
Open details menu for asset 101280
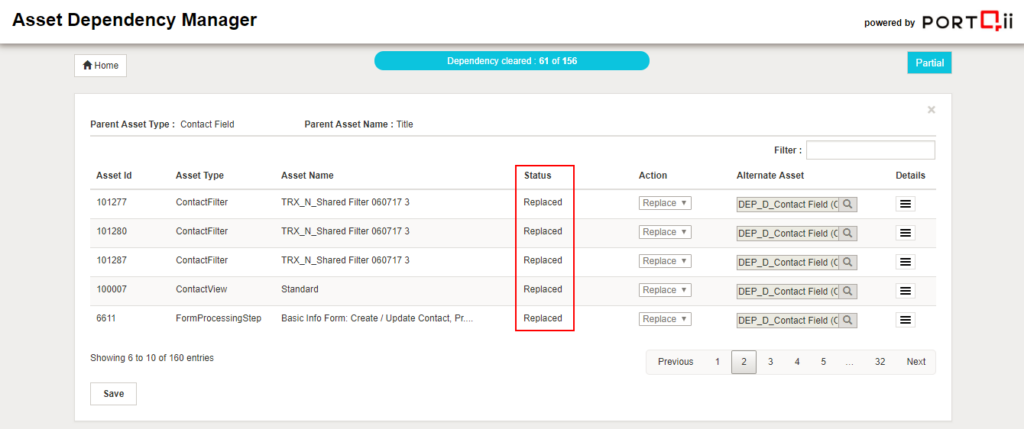(905, 233)
